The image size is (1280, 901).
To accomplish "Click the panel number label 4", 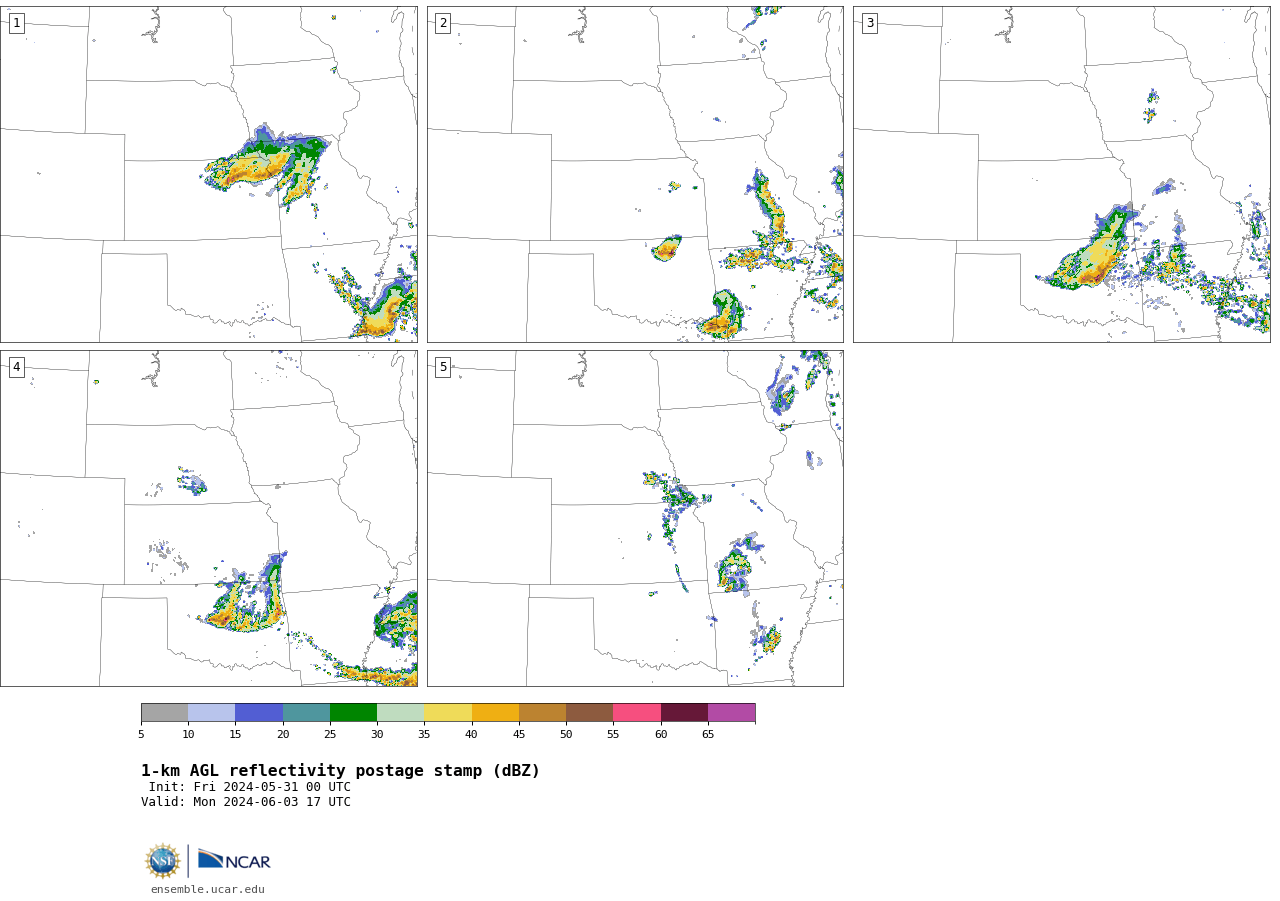I will pos(16,367).
